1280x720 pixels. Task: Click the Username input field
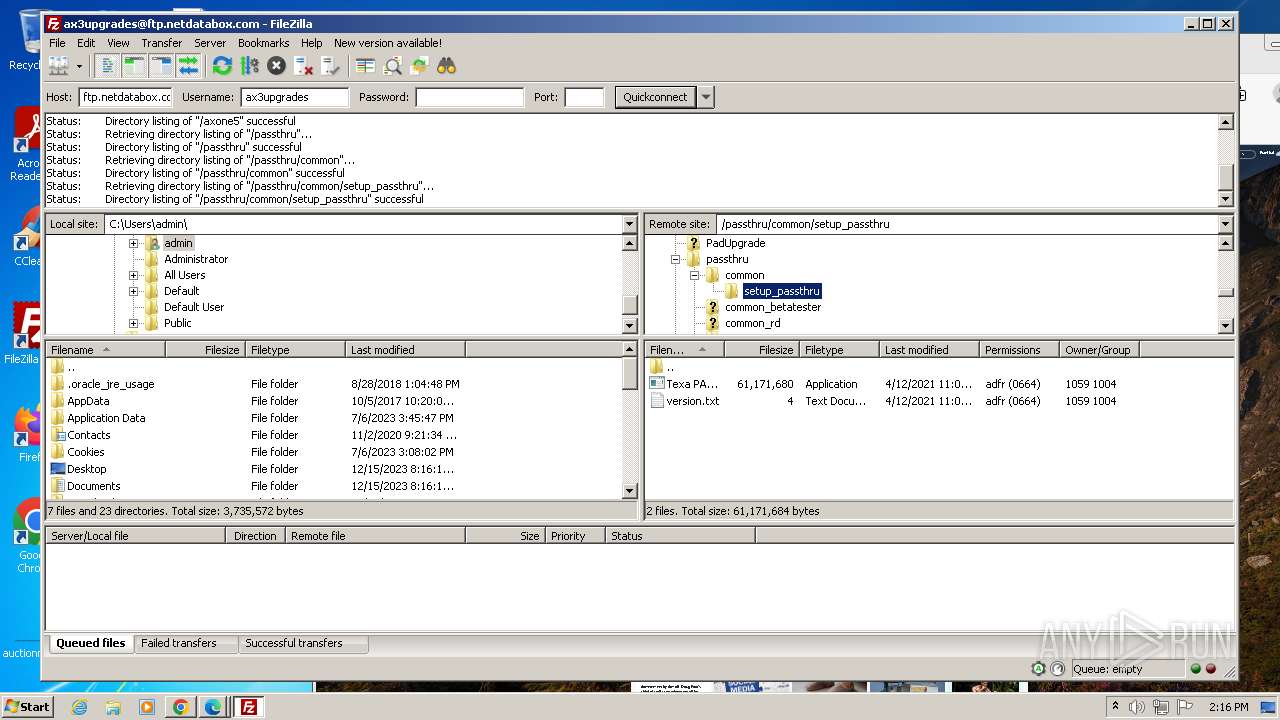pyautogui.click(x=295, y=97)
